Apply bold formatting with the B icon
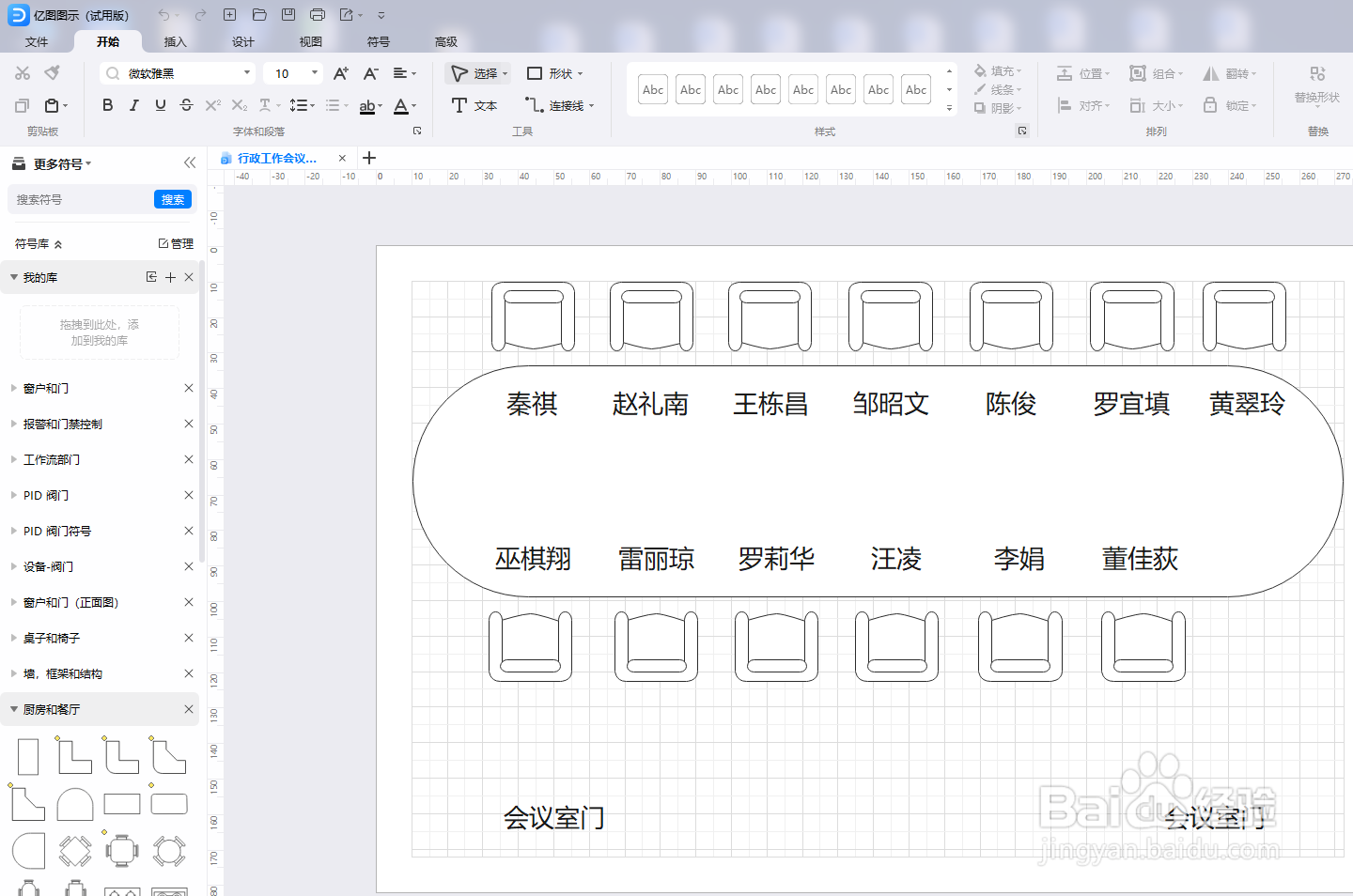The image size is (1353, 896). coord(107,104)
